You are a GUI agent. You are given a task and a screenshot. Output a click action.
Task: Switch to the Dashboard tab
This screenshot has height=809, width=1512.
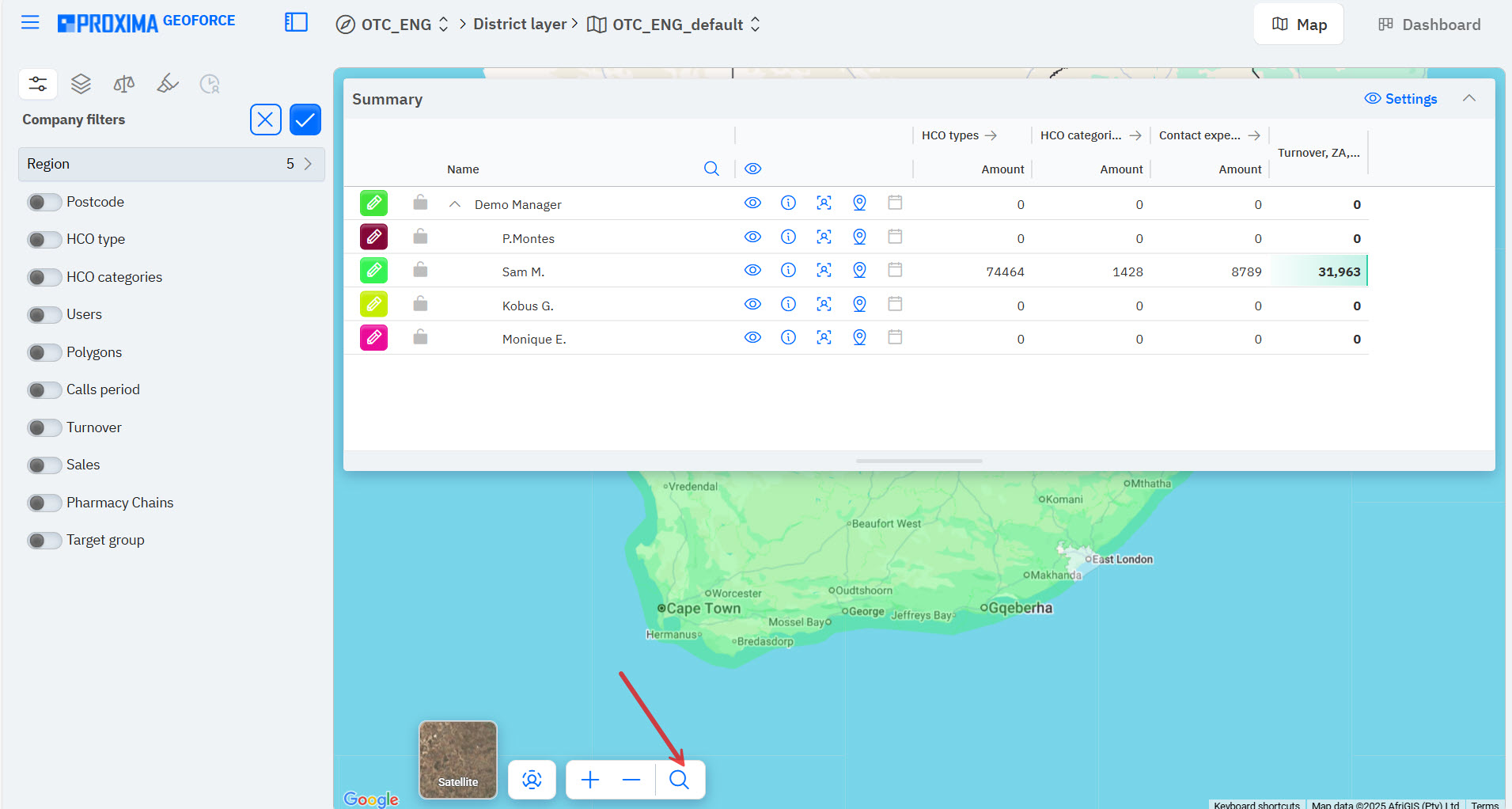1429,25
